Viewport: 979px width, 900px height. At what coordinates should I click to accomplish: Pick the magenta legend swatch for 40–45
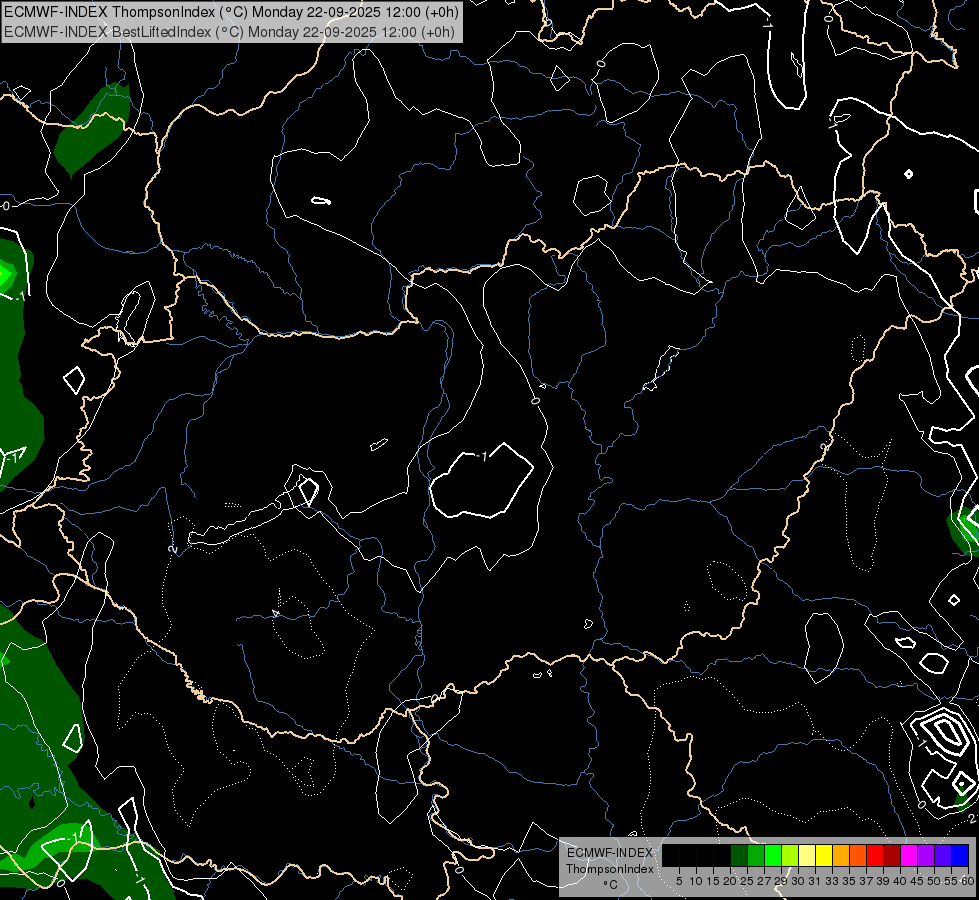click(x=909, y=855)
